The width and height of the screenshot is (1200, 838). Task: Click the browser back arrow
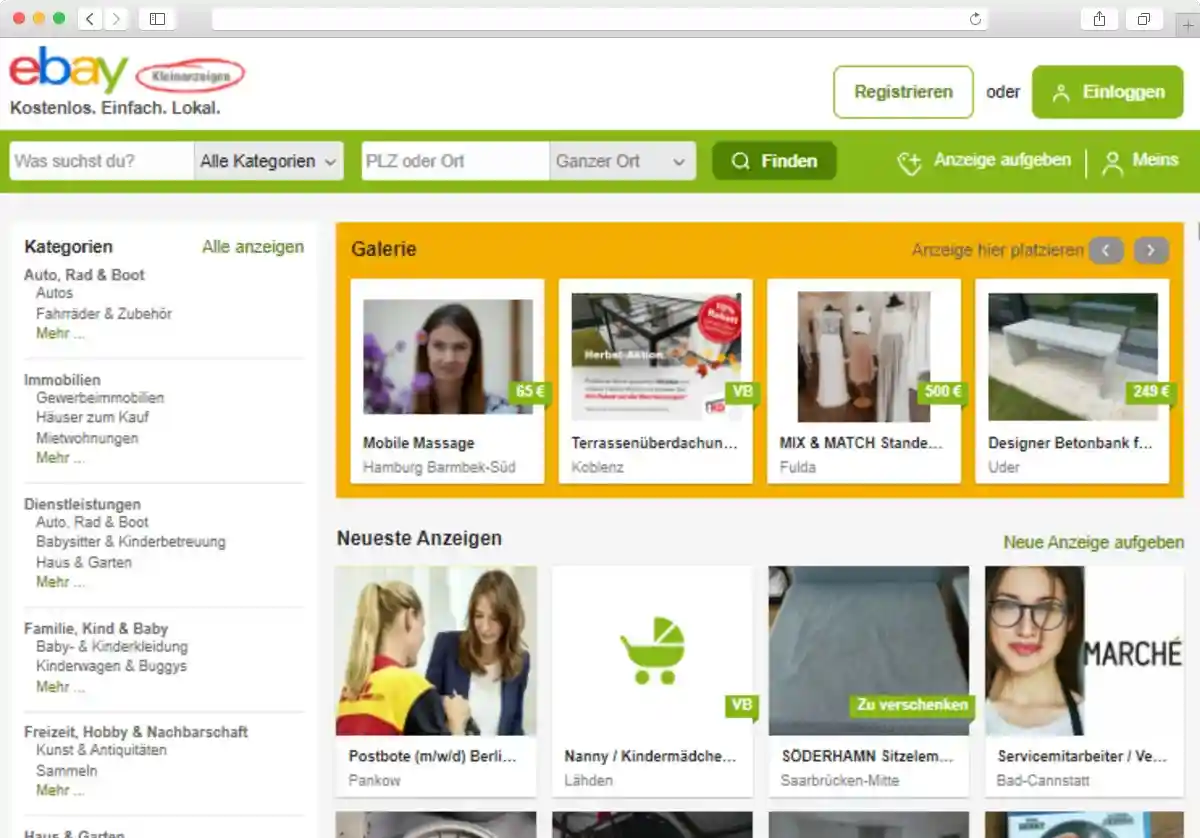click(89, 19)
